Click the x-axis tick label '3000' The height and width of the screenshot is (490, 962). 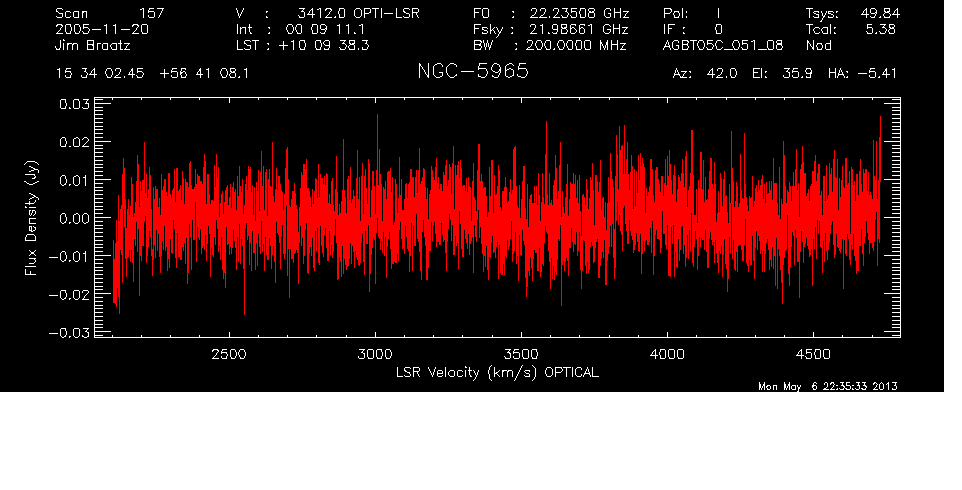375,354
